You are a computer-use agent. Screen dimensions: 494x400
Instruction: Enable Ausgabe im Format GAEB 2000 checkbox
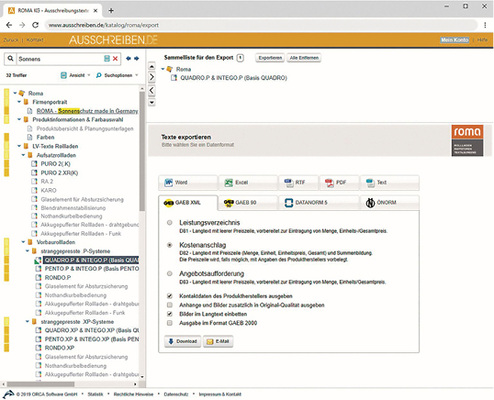[x=170, y=323]
